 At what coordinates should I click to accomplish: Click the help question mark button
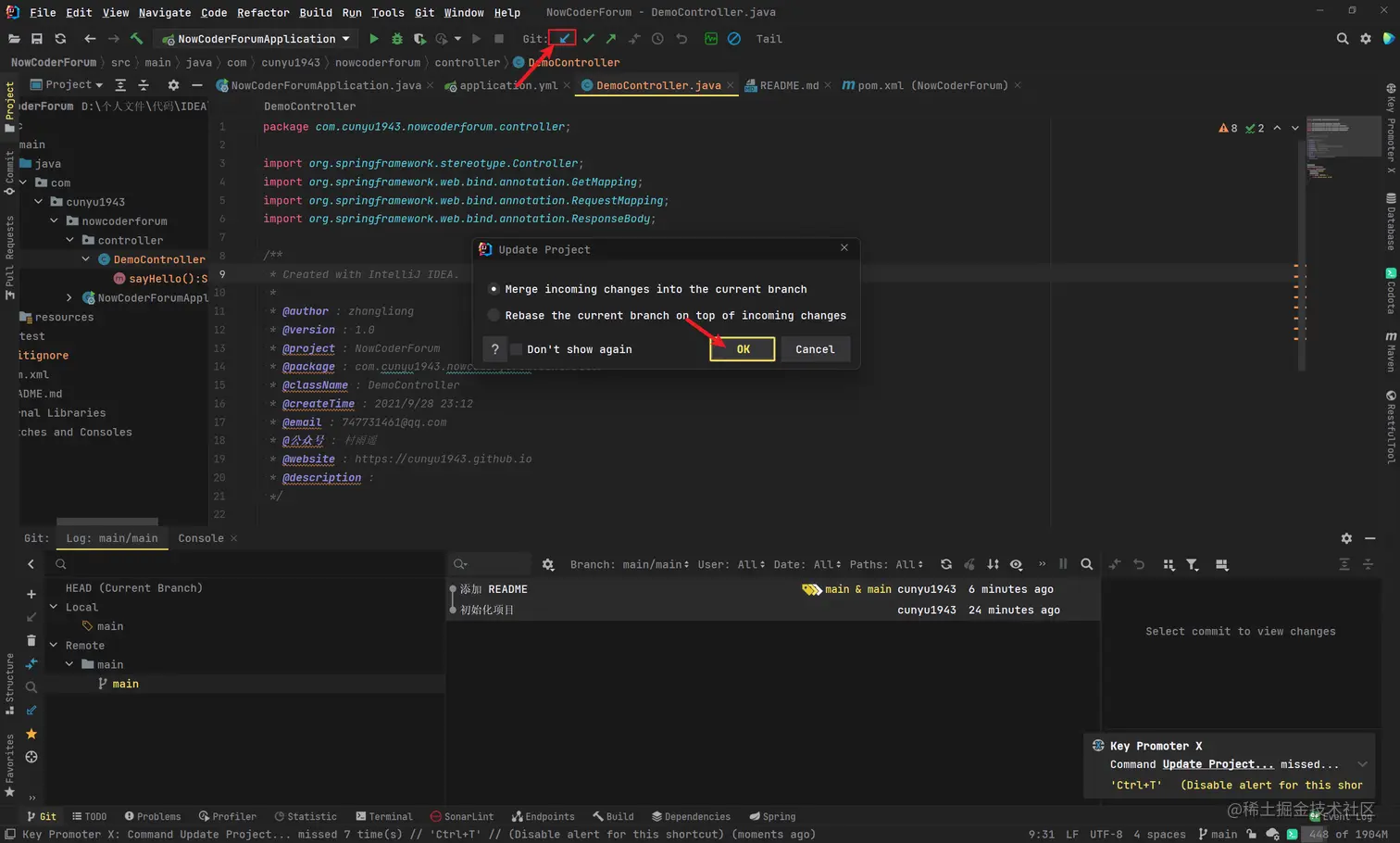494,349
